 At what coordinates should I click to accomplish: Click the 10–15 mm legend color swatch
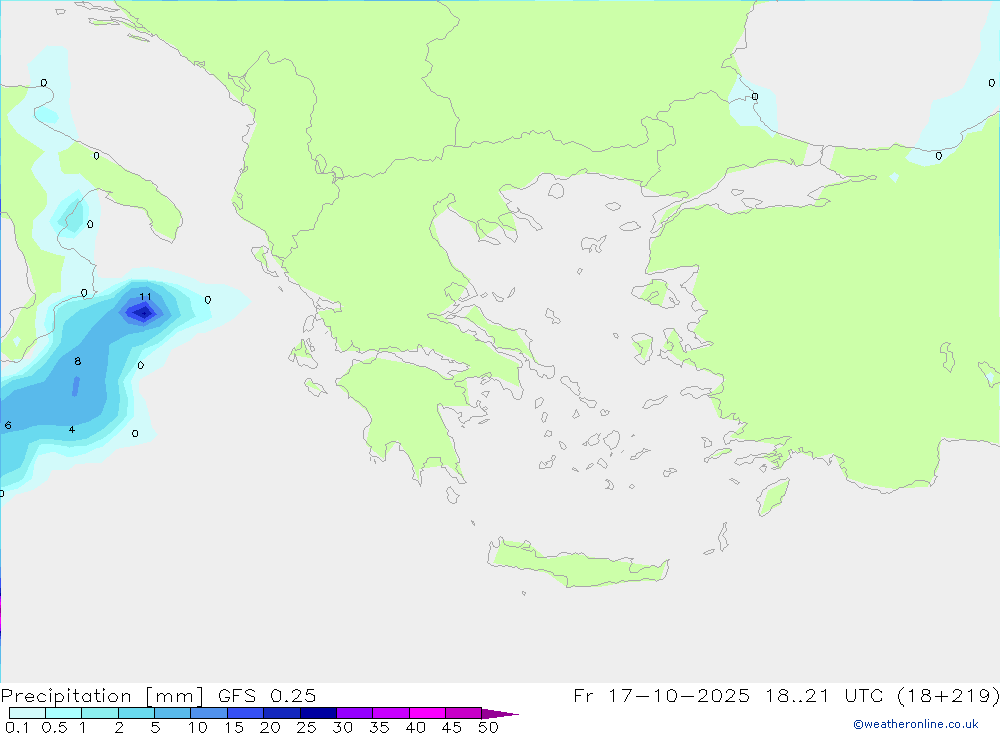(x=209, y=713)
